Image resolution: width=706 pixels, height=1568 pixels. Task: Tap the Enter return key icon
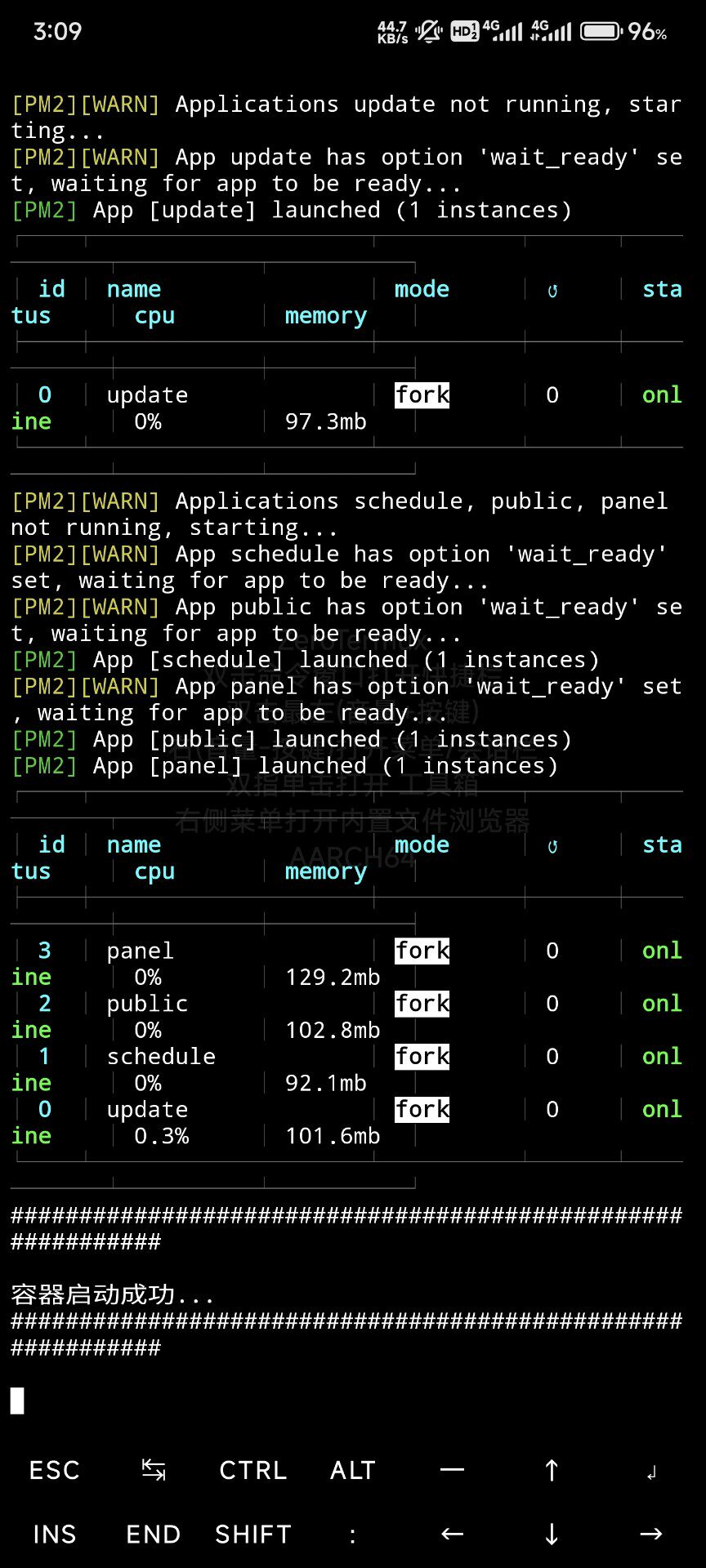[x=651, y=1473]
